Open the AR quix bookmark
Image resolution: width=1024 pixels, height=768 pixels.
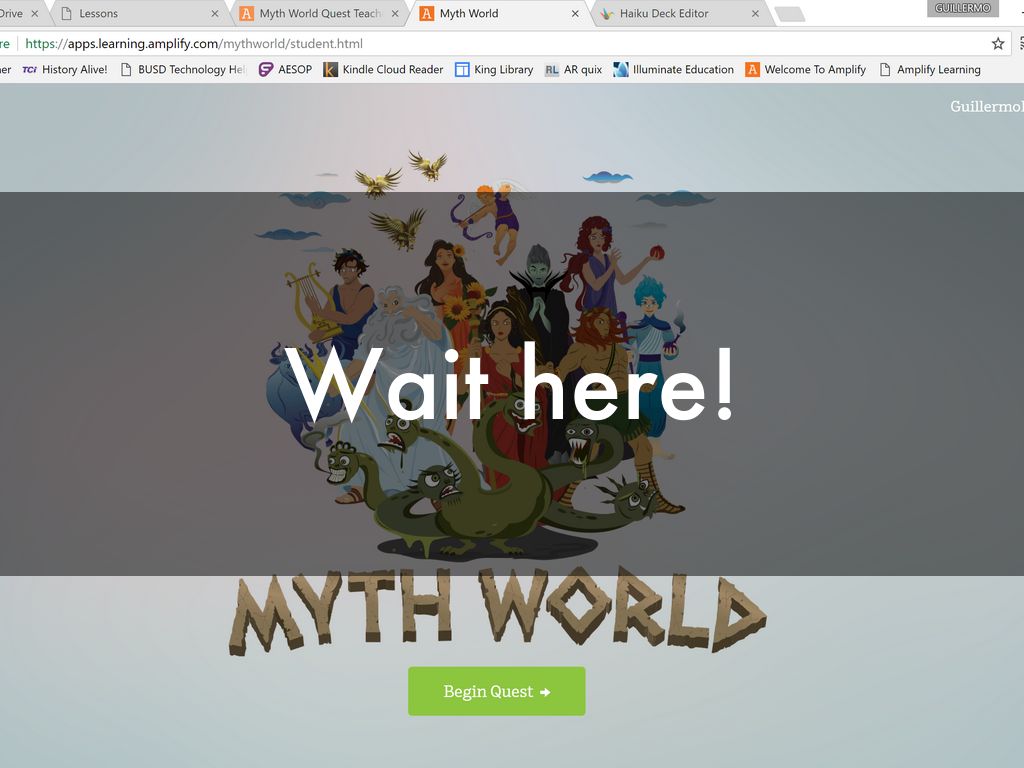(573, 70)
